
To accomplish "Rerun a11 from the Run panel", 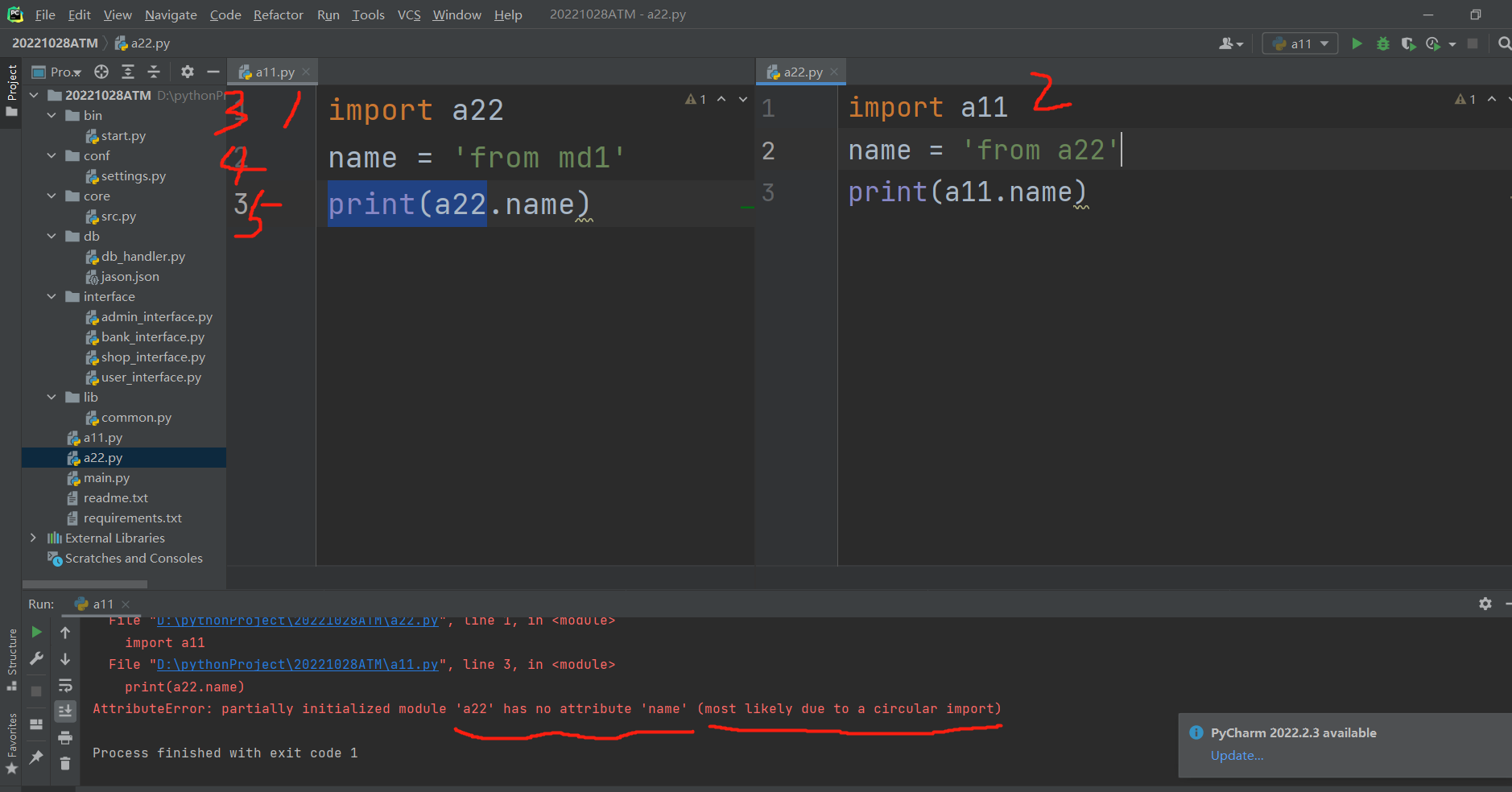I will coord(36,633).
